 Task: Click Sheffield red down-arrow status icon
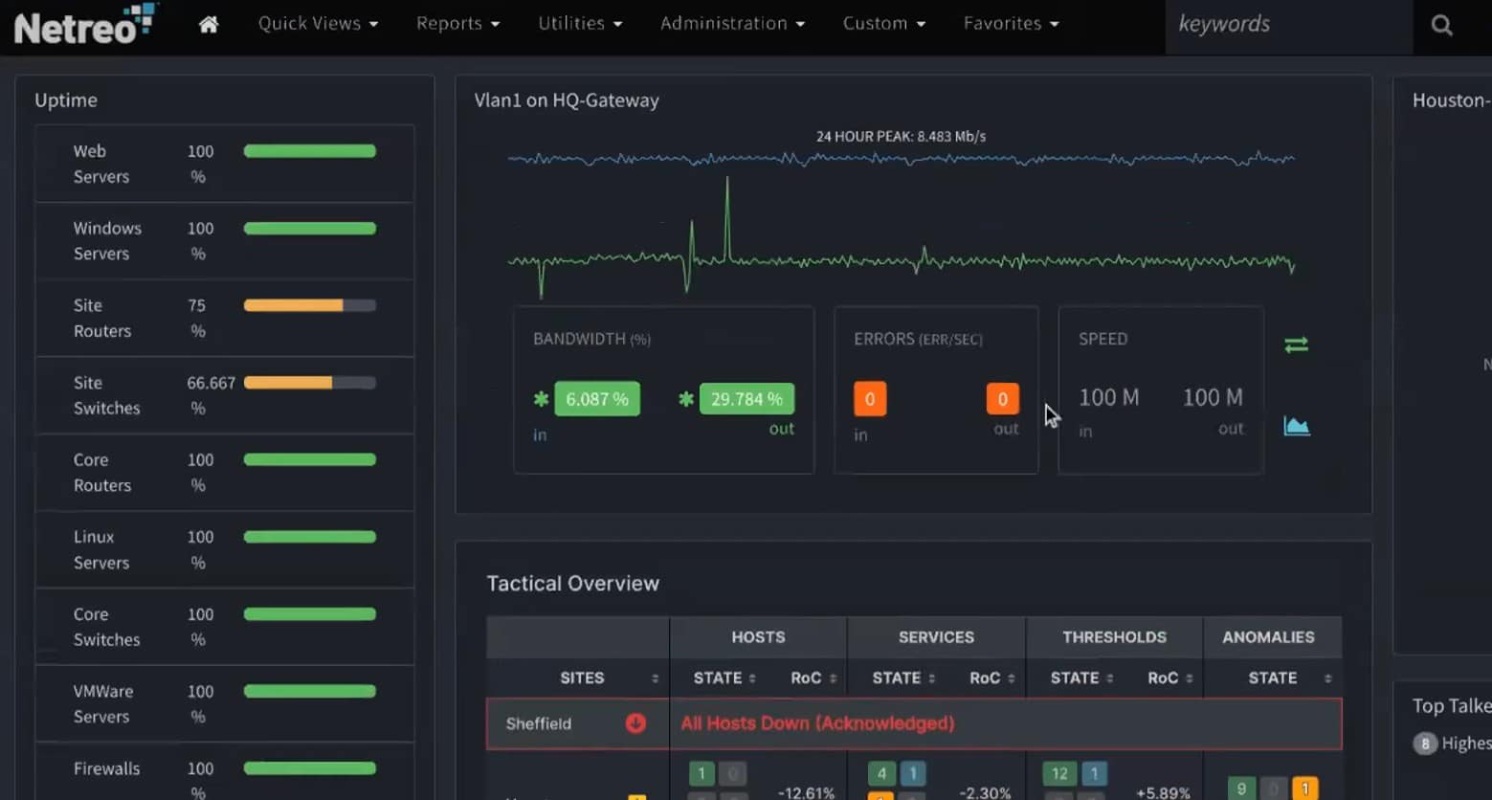(635, 723)
